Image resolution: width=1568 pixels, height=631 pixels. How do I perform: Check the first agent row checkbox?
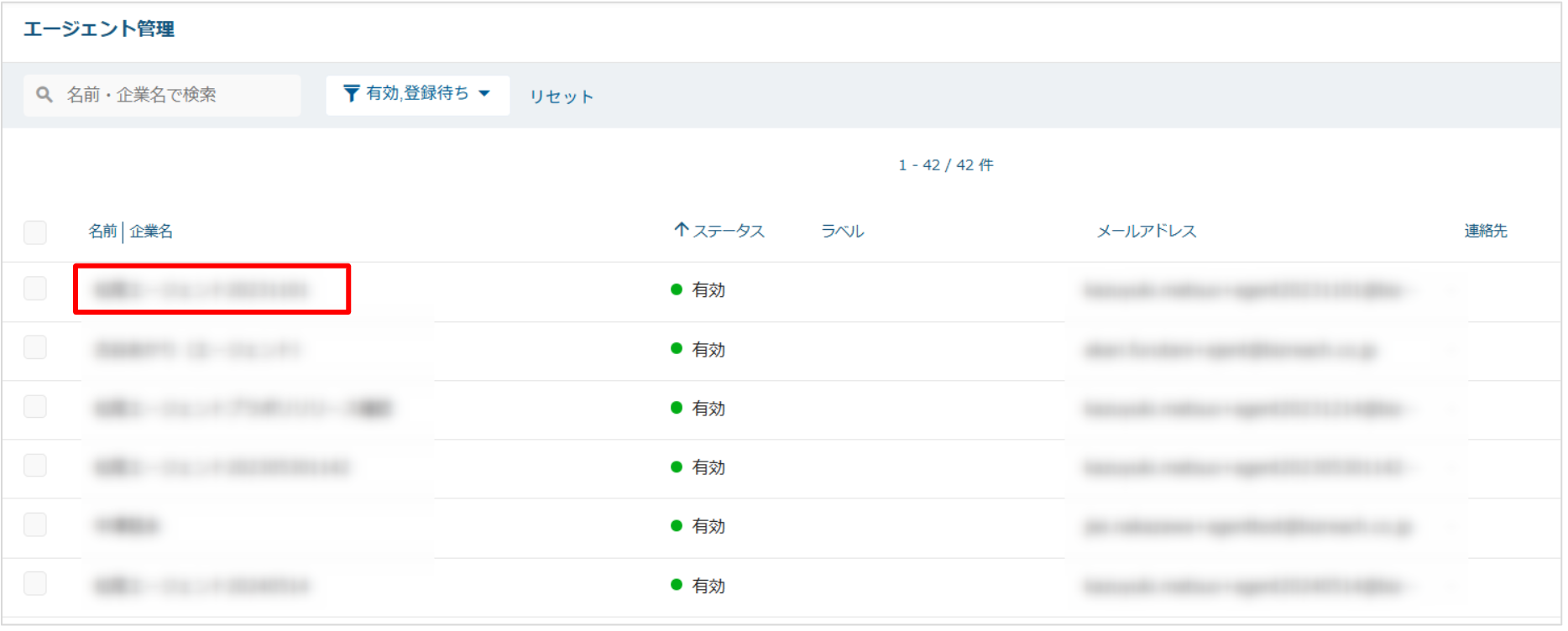click(35, 289)
